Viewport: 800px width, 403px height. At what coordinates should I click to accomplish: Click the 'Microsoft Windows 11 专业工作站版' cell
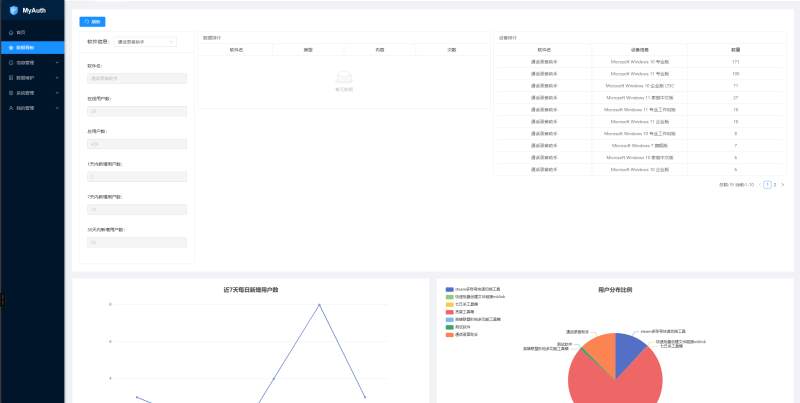(640, 110)
